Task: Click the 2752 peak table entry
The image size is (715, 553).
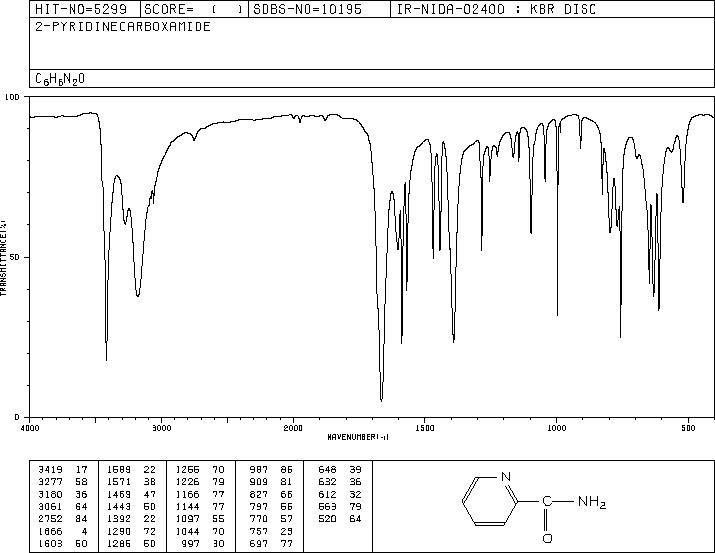Action: pyautogui.click(x=62, y=519)
